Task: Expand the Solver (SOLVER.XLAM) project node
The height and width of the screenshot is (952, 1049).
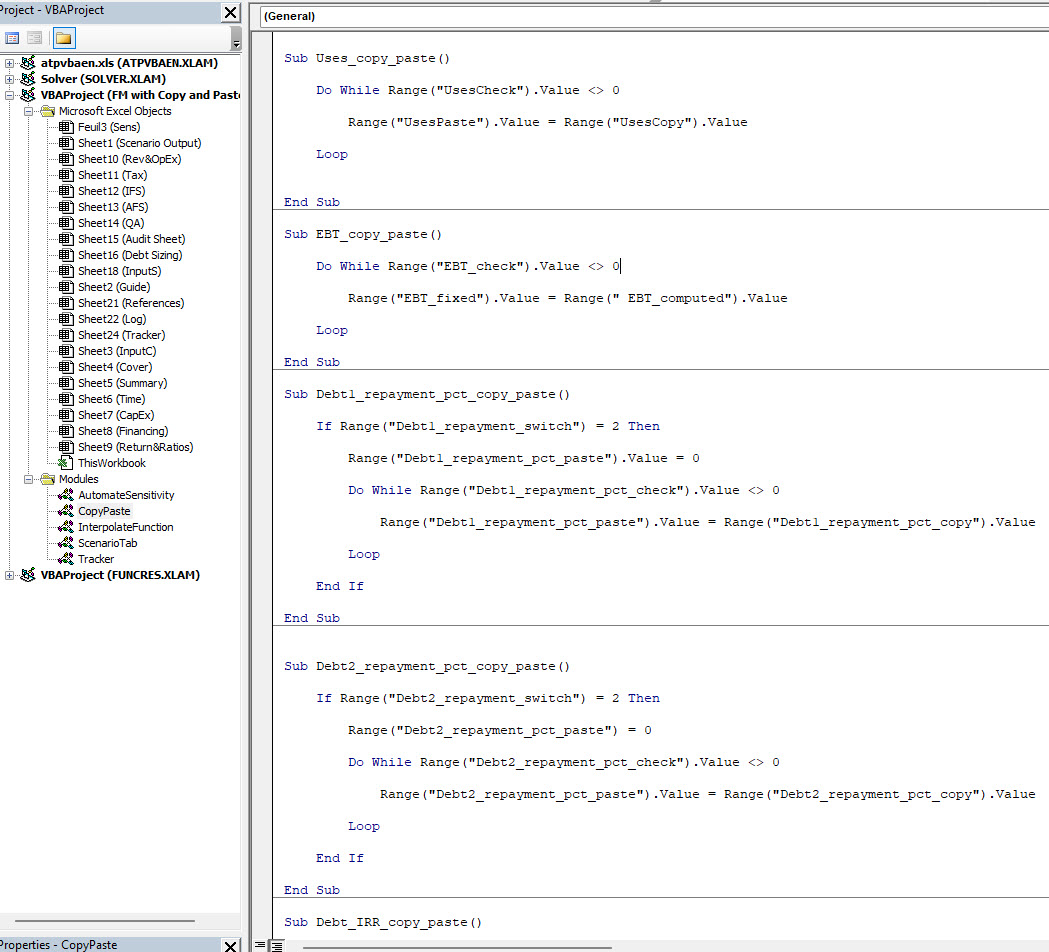Action: 9,79
